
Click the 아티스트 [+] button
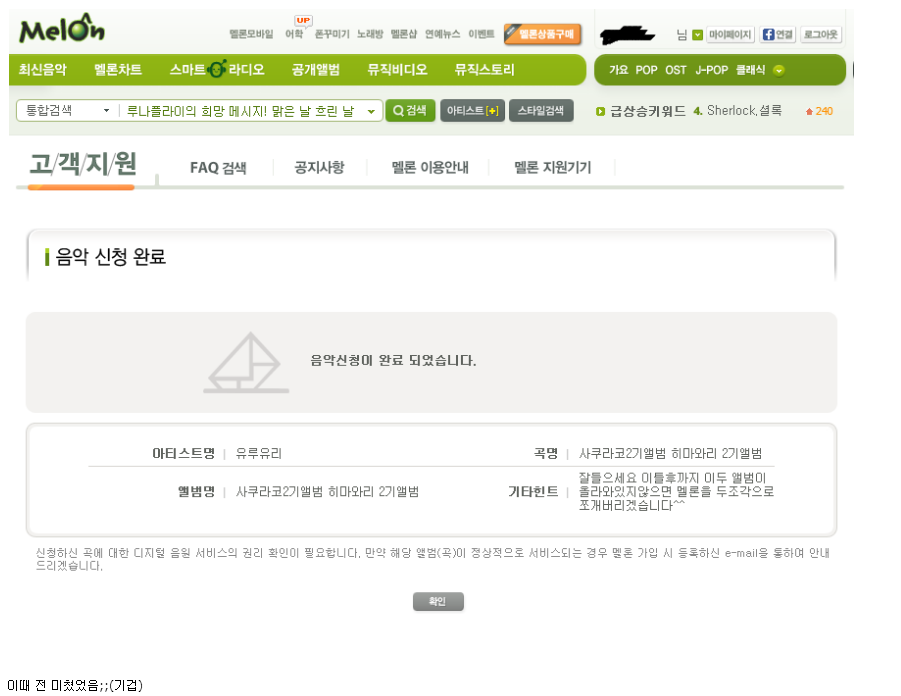tap(472, 110)
